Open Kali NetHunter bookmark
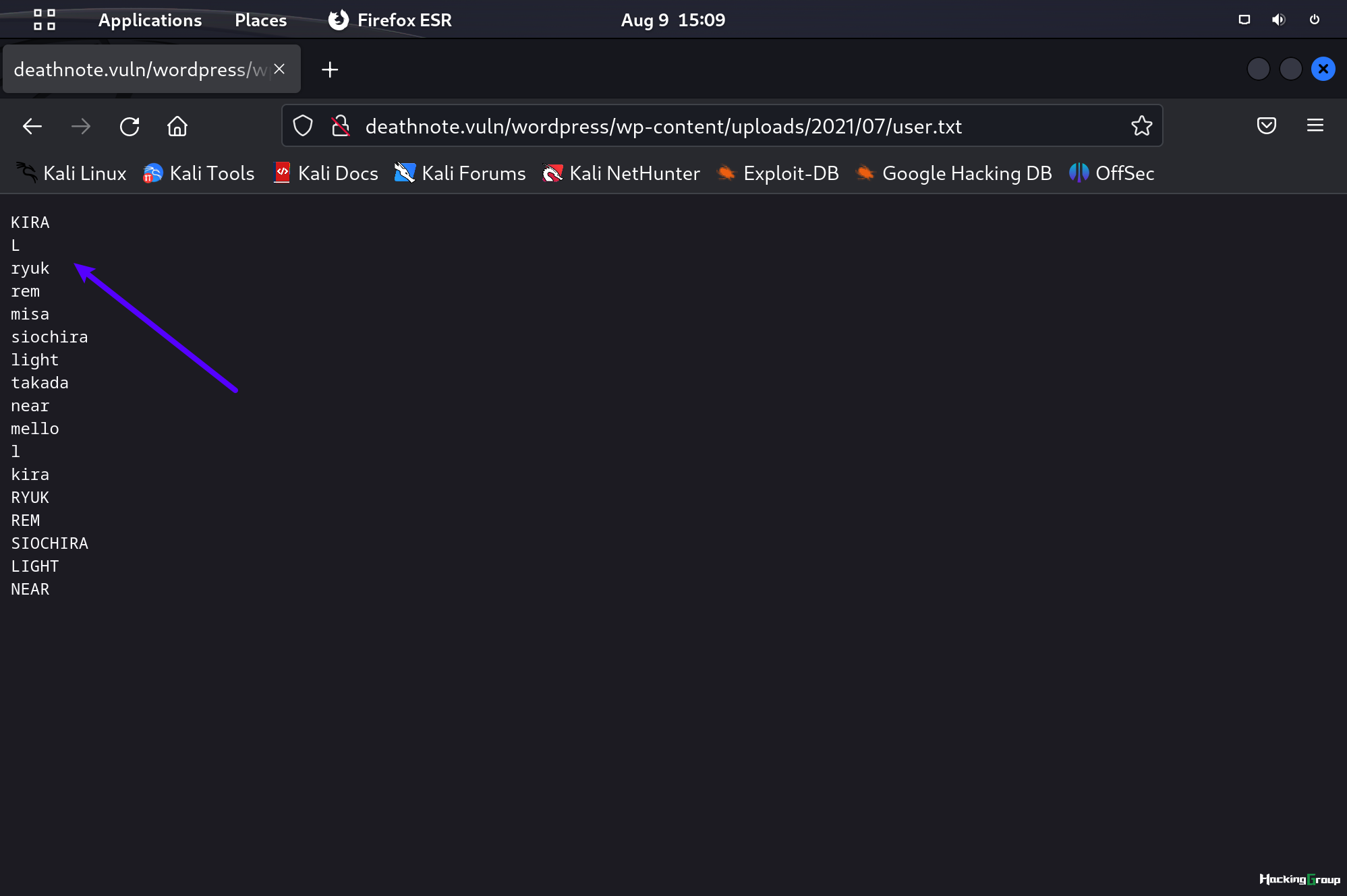The height and width of the screenshot is (896, 1347). click(x=621, y=173)
